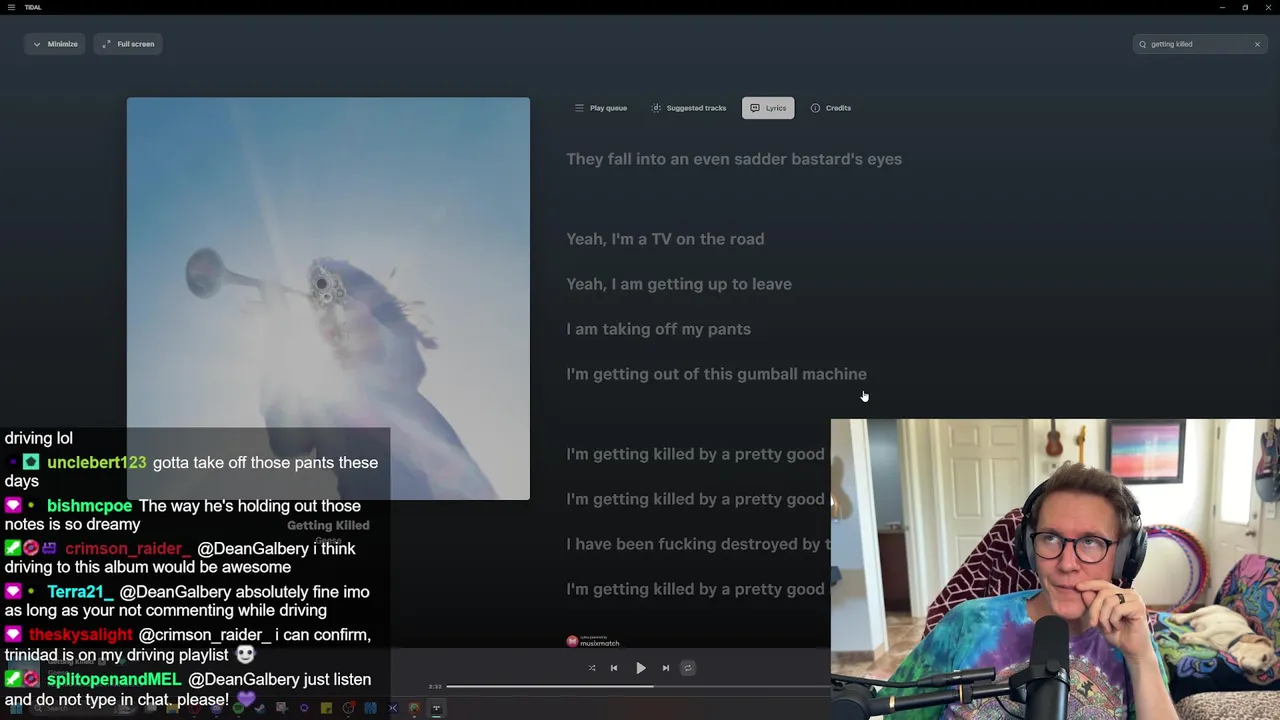Image resolution: width=1280 pixels, height=720 pixels.
Task: Jump to lyric "Yeah, I'm a TV on the road"
Action: point(665,239)
